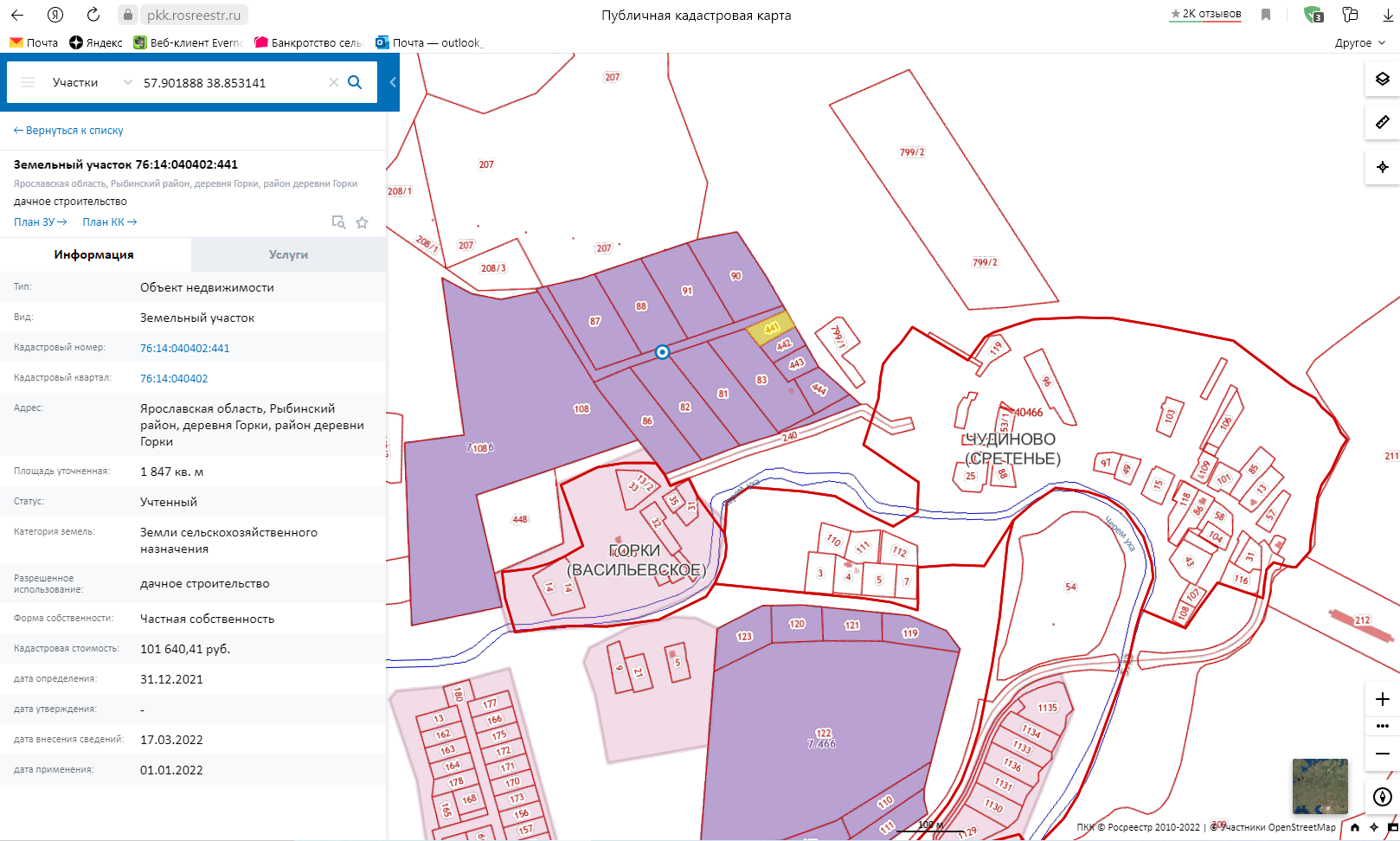The image size is (1400, 841).
Task: Open the План ЗУ link
Action: [40, 222]
